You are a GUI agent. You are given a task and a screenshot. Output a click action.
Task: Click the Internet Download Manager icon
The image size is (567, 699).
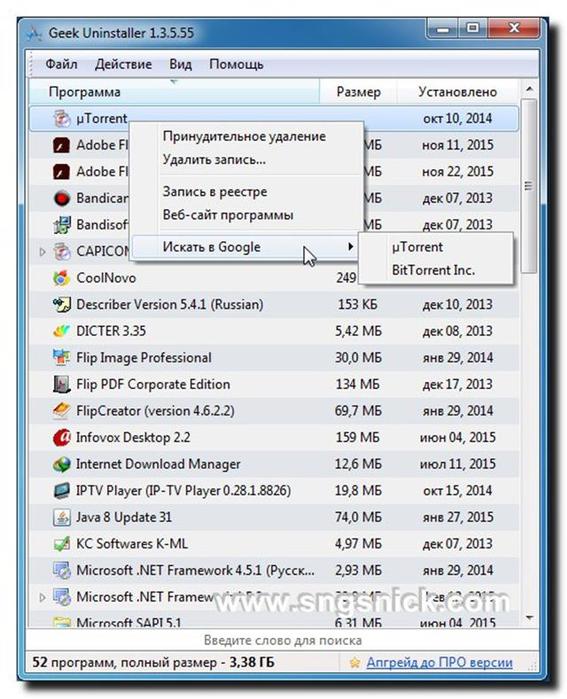click(x=62, y=464)
